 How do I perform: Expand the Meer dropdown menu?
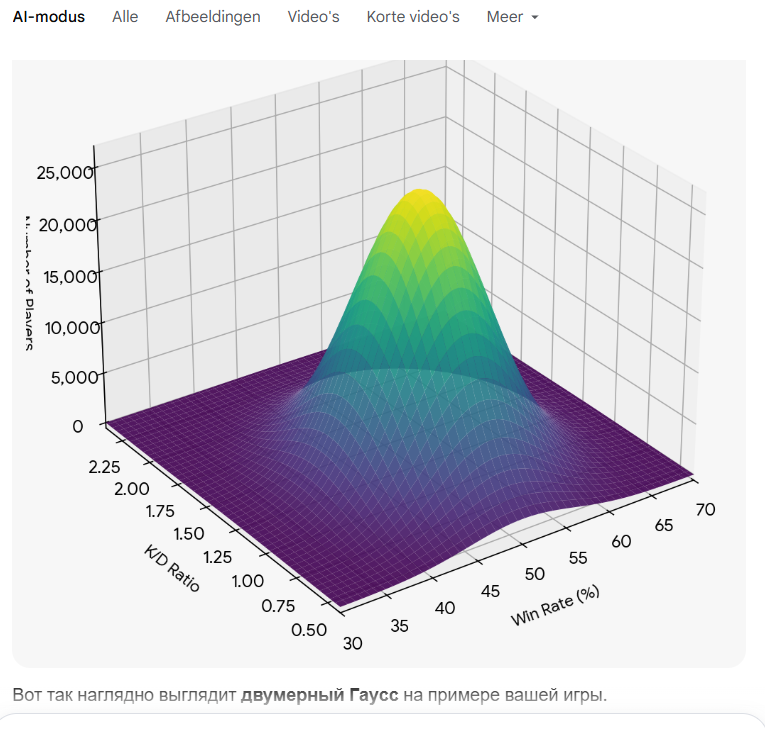coord(512,17)
